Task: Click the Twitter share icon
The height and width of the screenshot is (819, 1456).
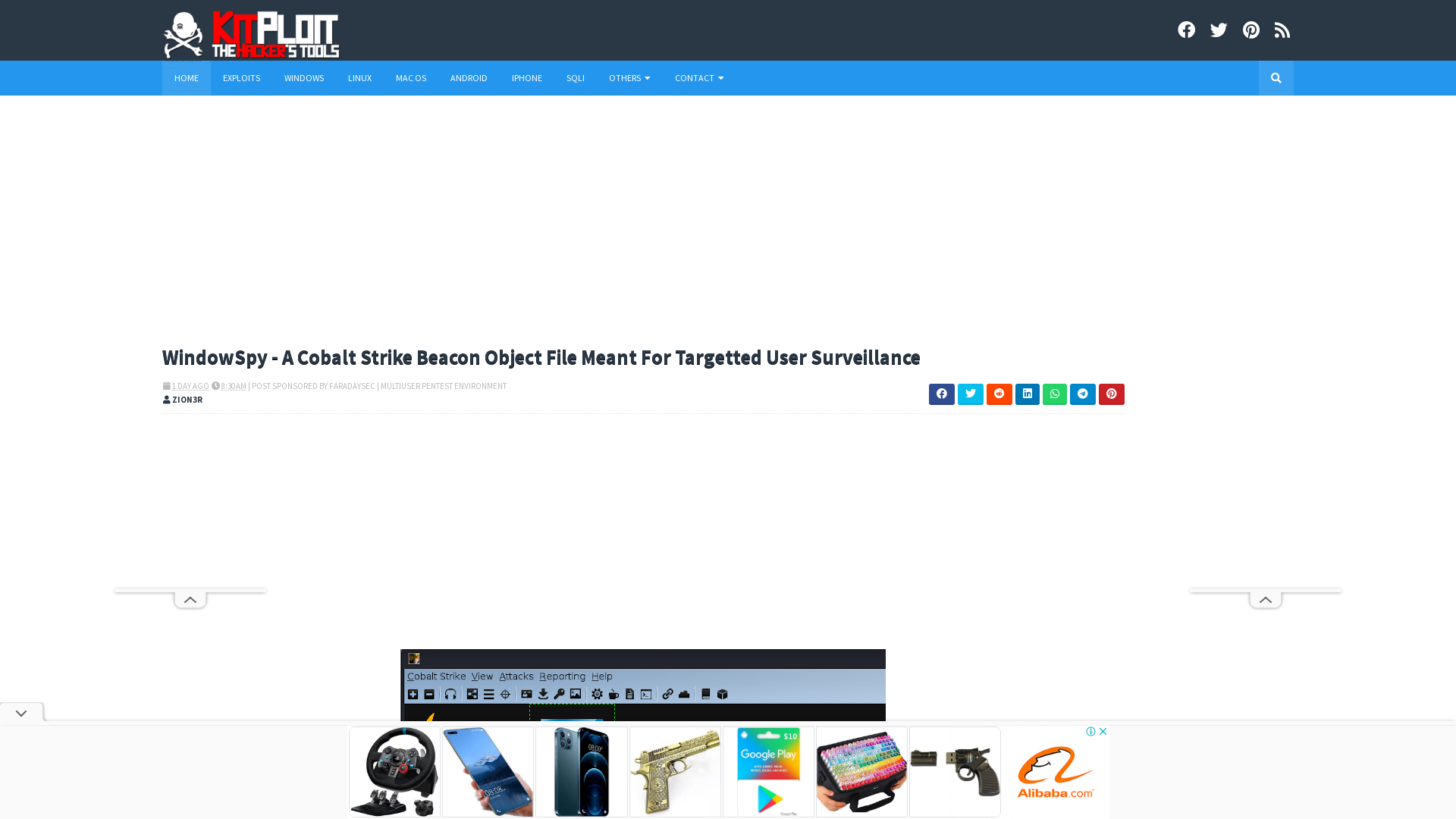Action: pos(970,393)
